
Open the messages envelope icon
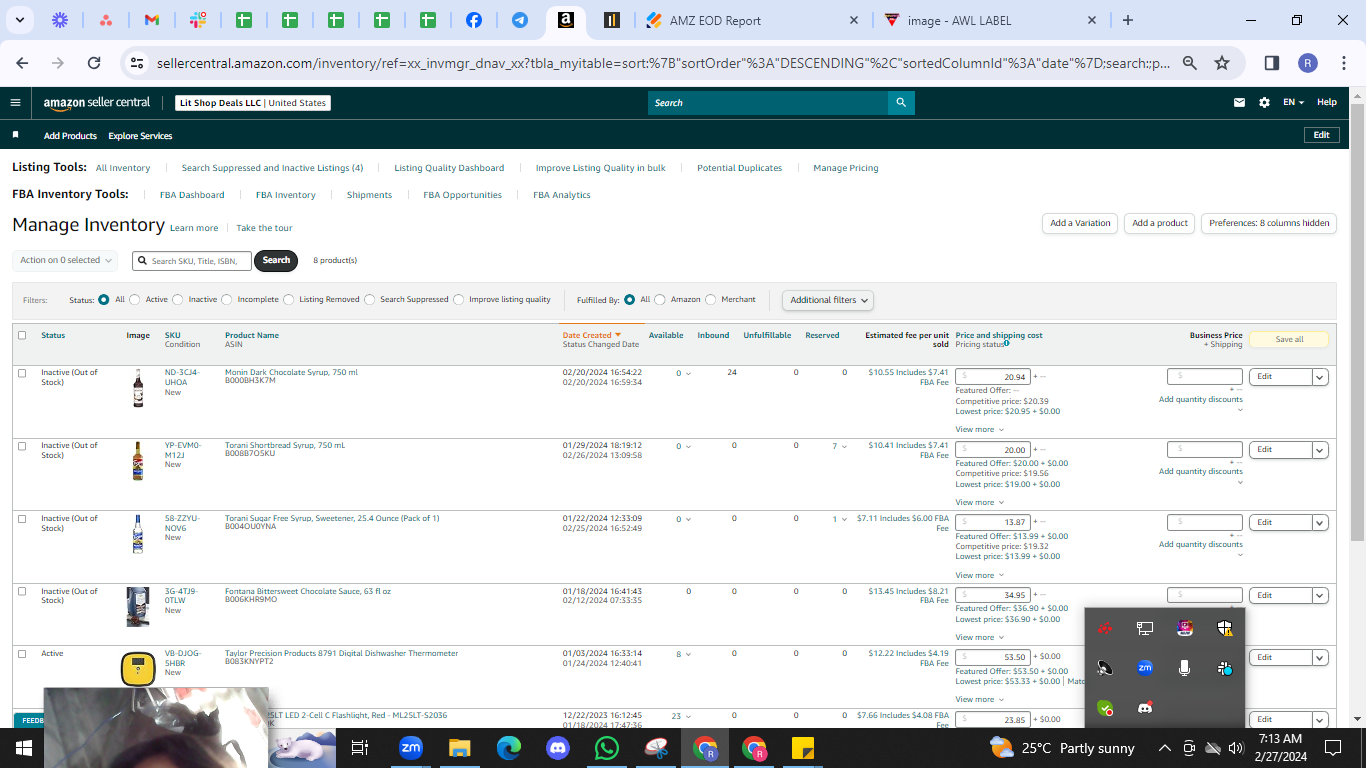tap(1240, 102)
